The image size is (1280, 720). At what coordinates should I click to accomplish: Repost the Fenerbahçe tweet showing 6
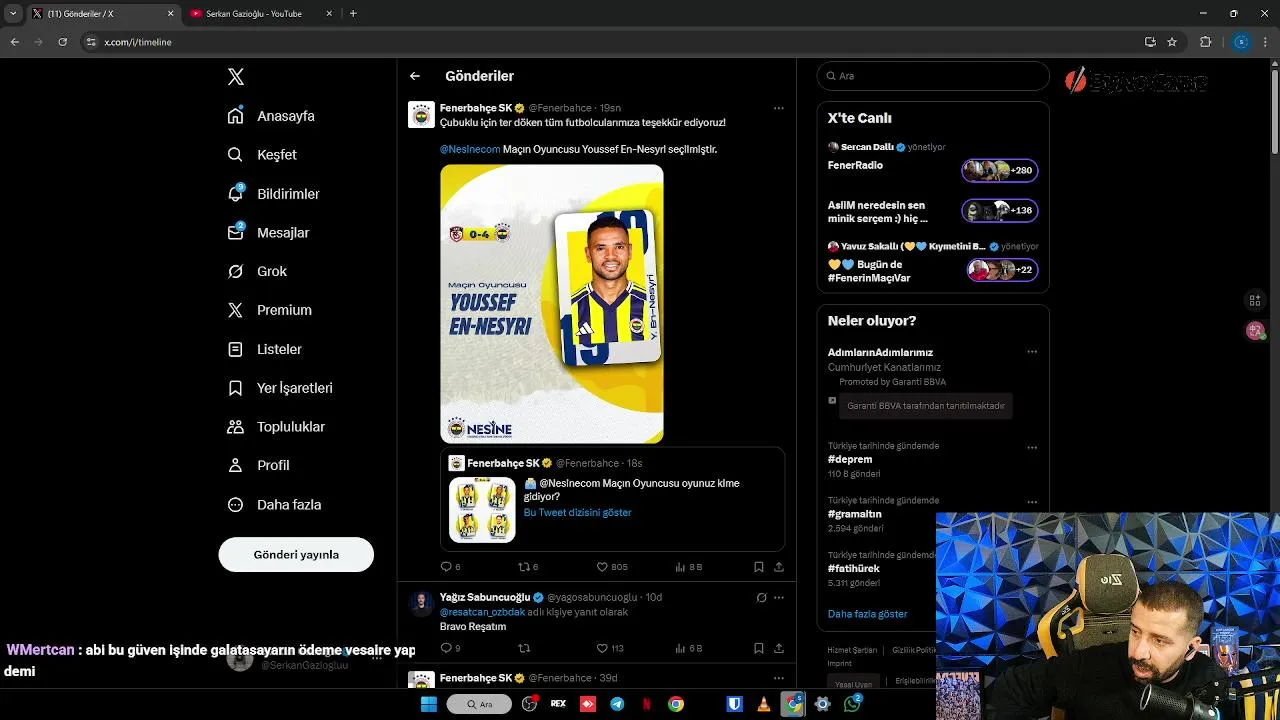pyautogui.click(x=528, y=567)
